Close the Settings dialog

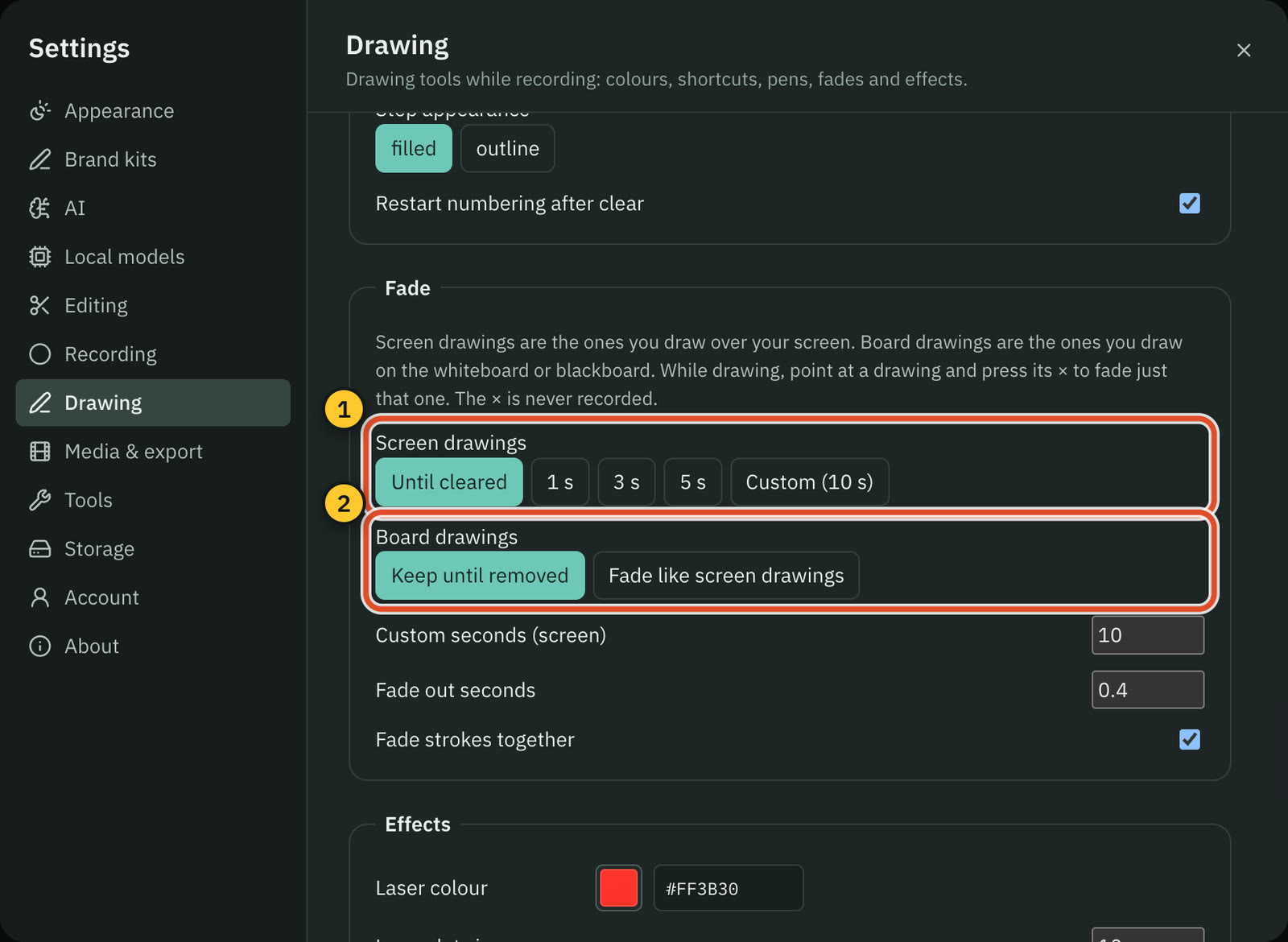1244,50
